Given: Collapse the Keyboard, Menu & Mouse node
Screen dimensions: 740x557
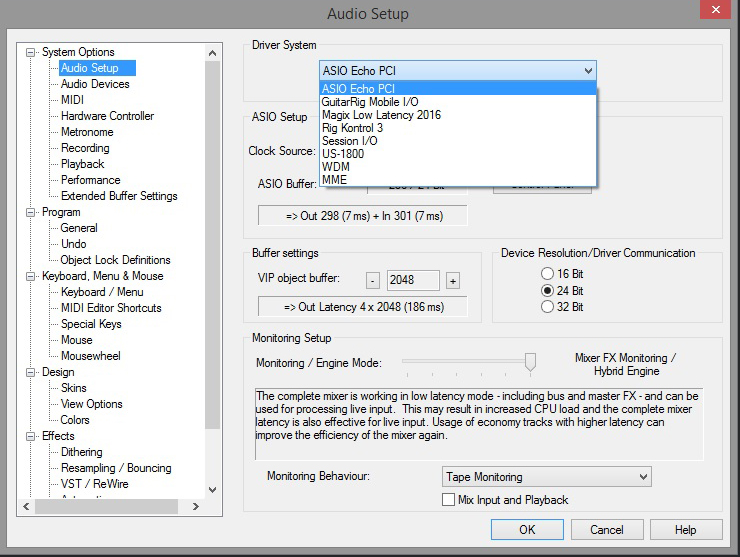Looking at the screenshot, I should tap(30, 277).
